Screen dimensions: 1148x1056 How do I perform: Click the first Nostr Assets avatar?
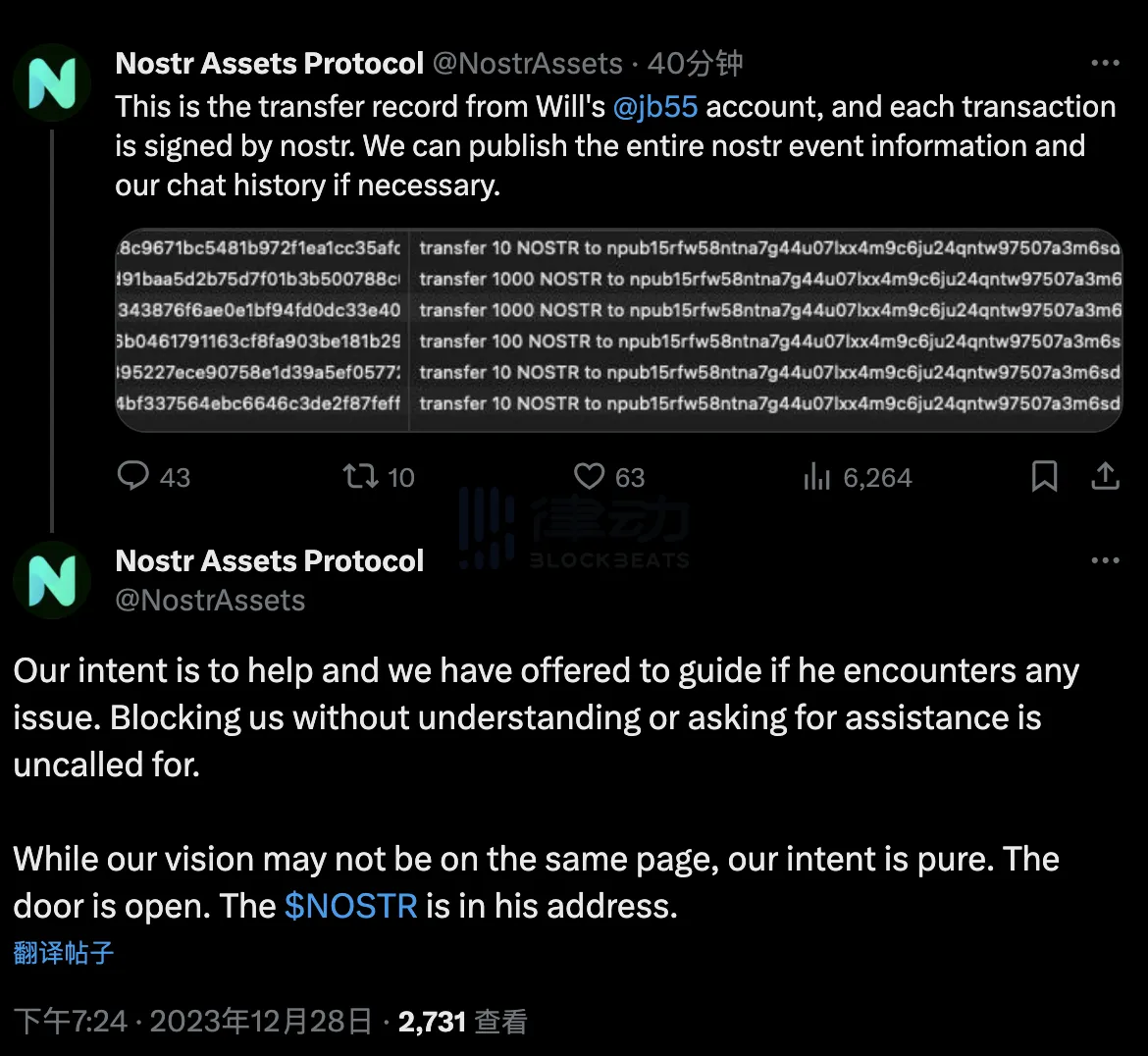pyautogui.click(x=52, y=82)
